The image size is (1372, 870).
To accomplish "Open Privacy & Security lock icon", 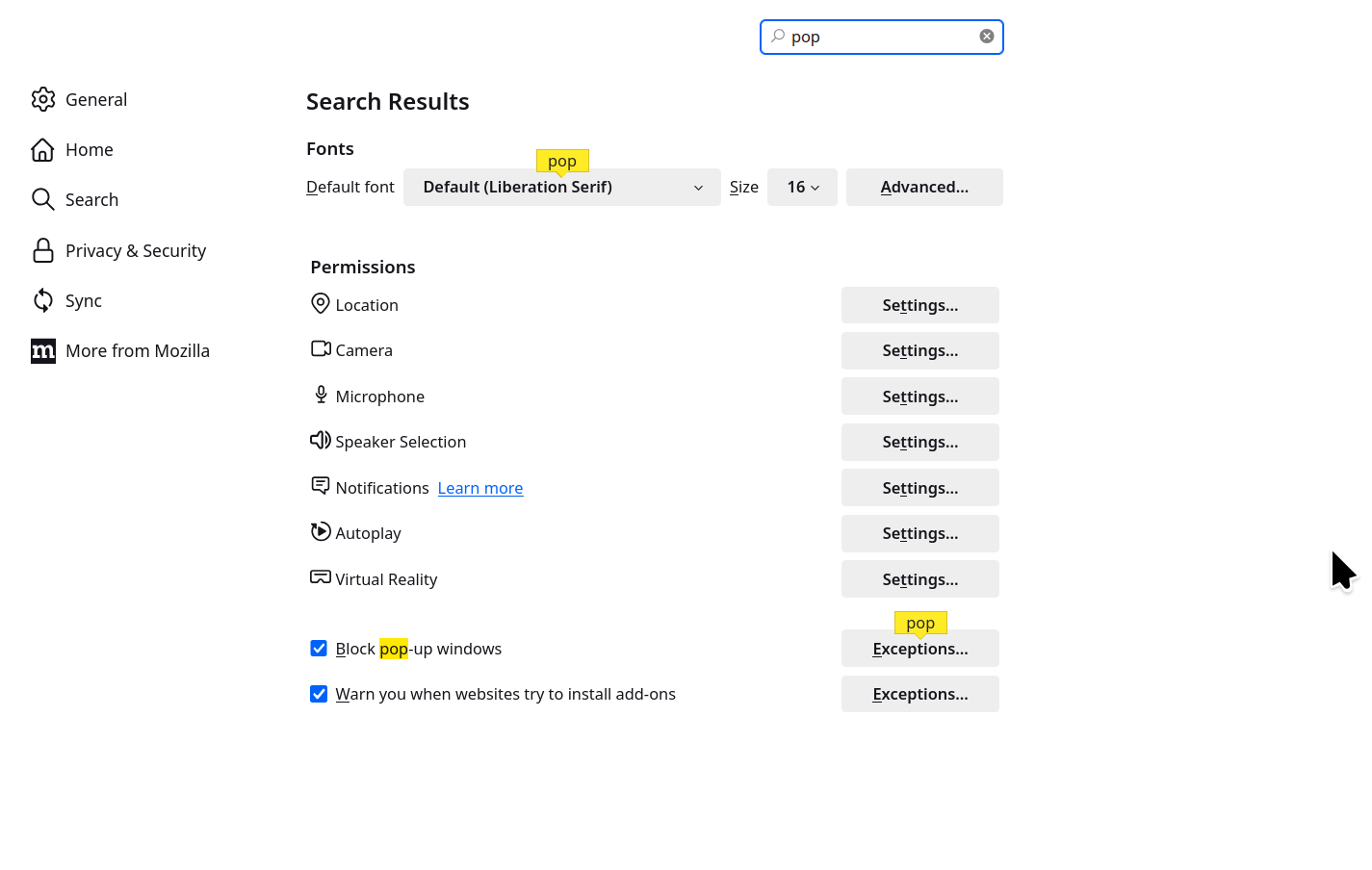I will [x=42, y=250].
